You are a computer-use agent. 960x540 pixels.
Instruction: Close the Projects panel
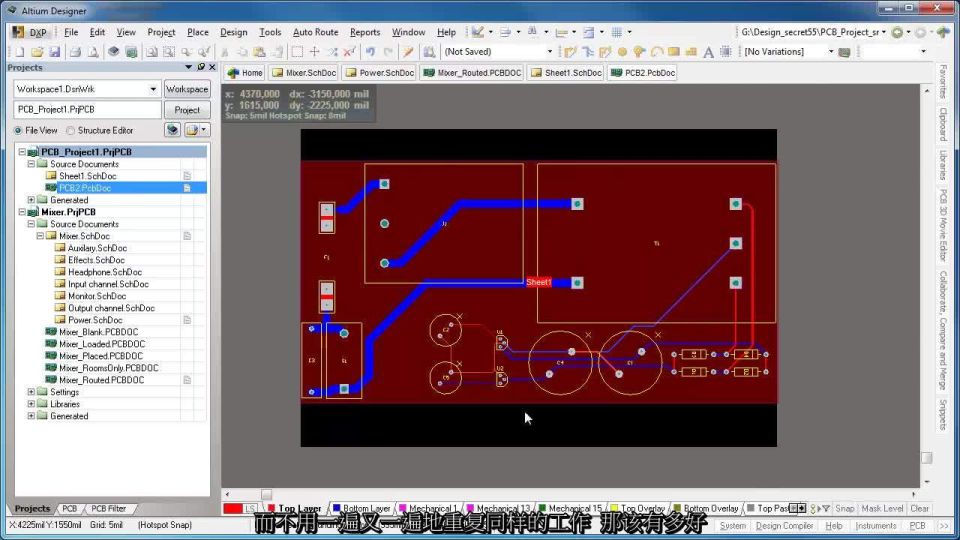tap(212, 67)
